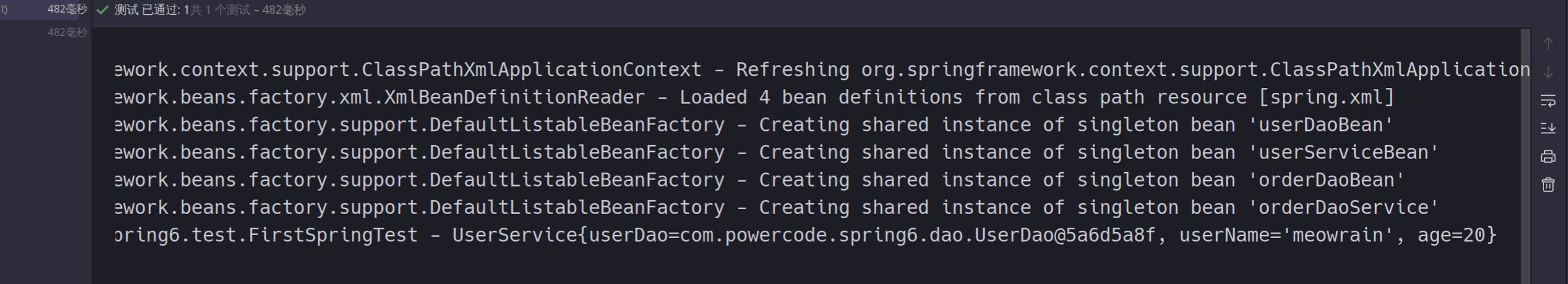Click the log line creating 'userDaoBean'
Image resolution: width=1568 pixels, height=284 pixels.
coord(731,125)
